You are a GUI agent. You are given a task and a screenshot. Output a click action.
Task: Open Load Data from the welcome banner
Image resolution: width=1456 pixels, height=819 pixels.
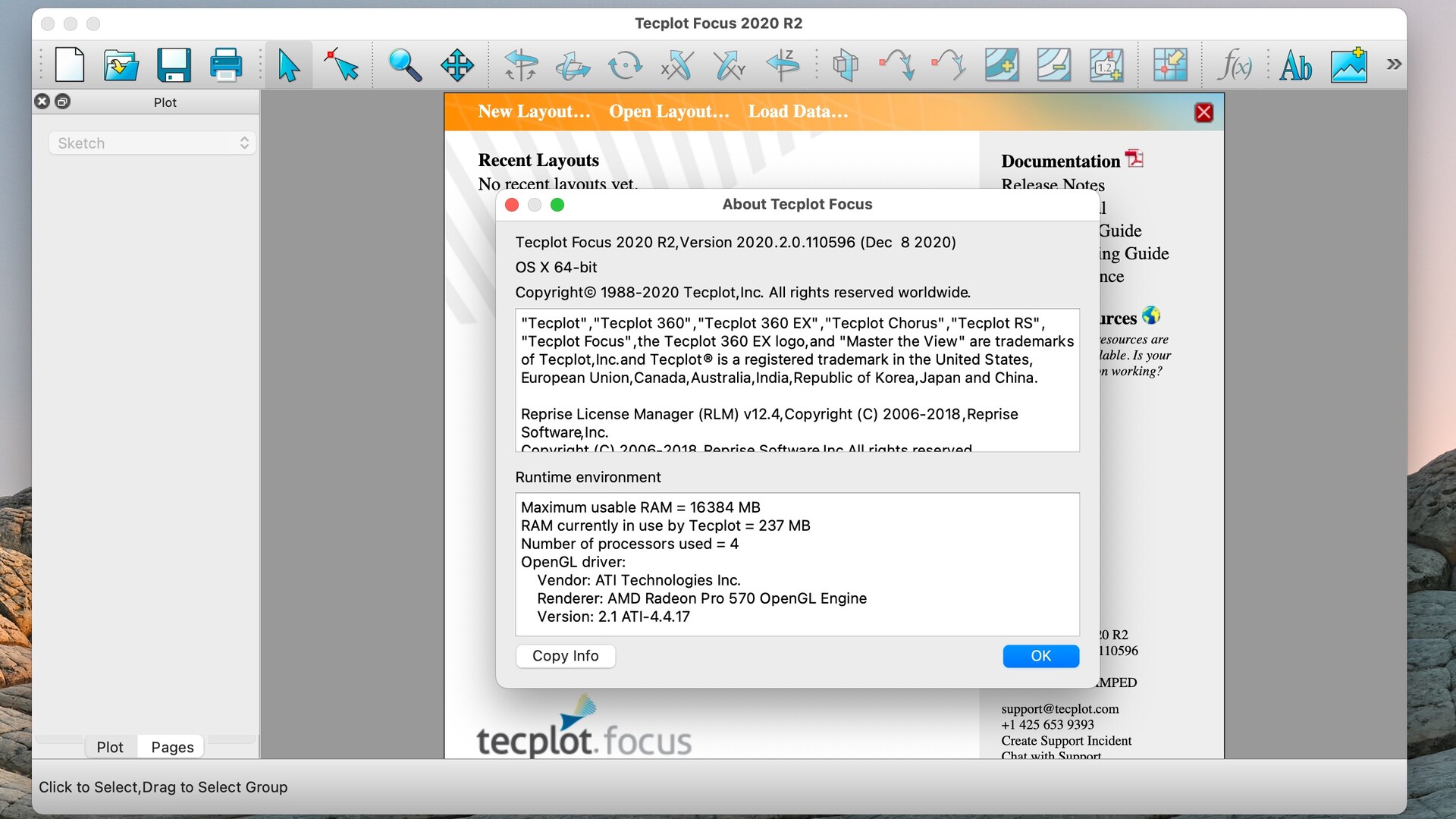click(797, 111)
